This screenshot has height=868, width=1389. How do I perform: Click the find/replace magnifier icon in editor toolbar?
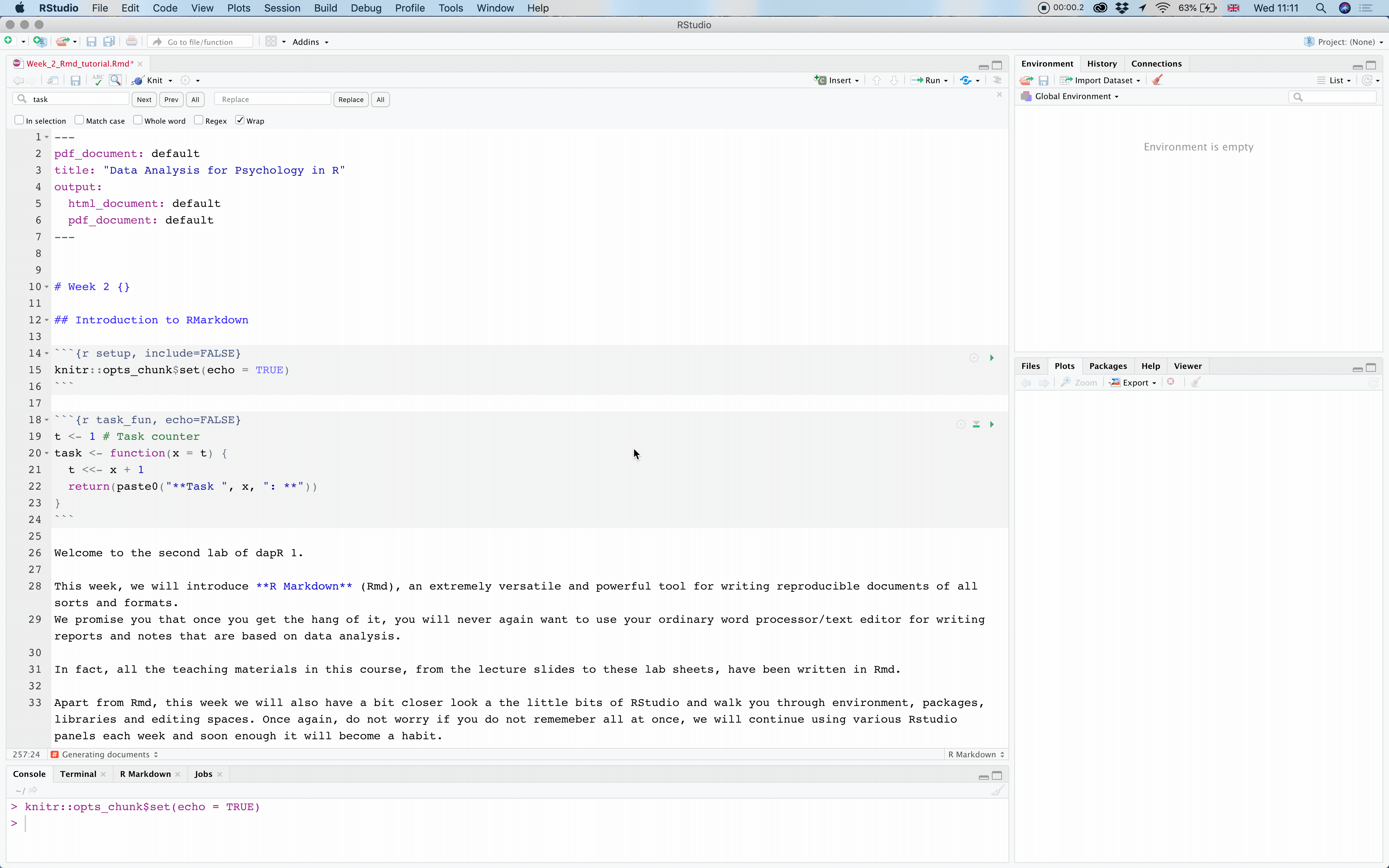pyautogui.click(x=115, y=80)
